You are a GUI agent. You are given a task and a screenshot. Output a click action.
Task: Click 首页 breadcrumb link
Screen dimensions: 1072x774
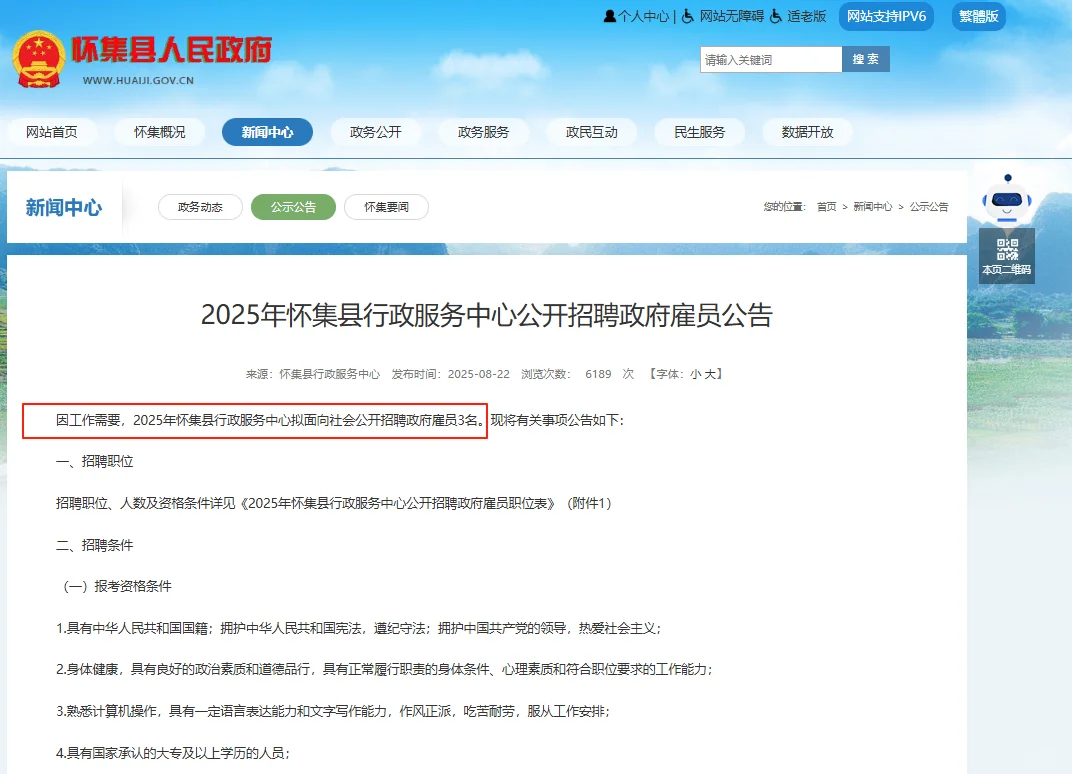(827, 206)
